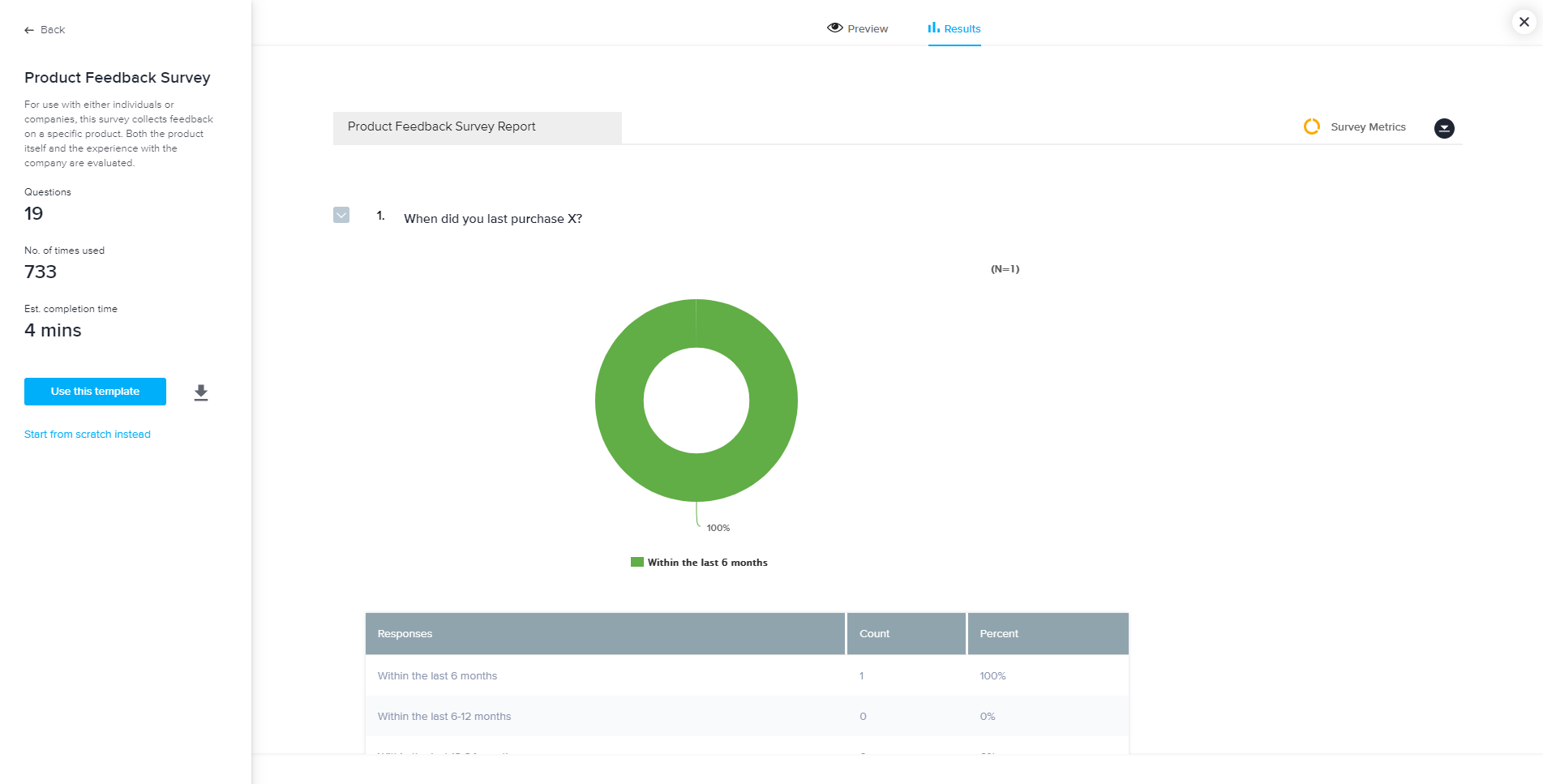The width and height of the screenshot is (1543, 784).
Task: Open the Survey Metrics label
Action: point(1368,127)
